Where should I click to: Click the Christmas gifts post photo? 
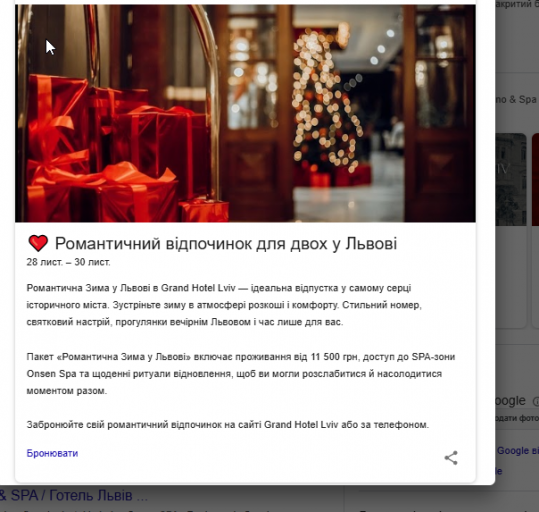[245, 113]
